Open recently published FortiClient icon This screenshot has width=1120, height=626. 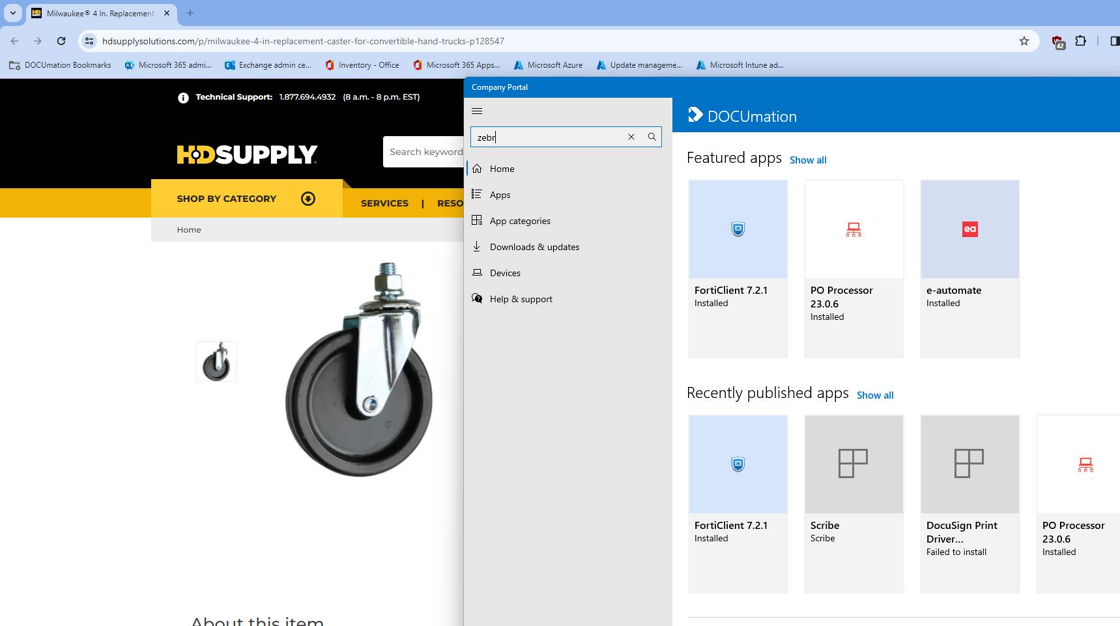[738, 464]
